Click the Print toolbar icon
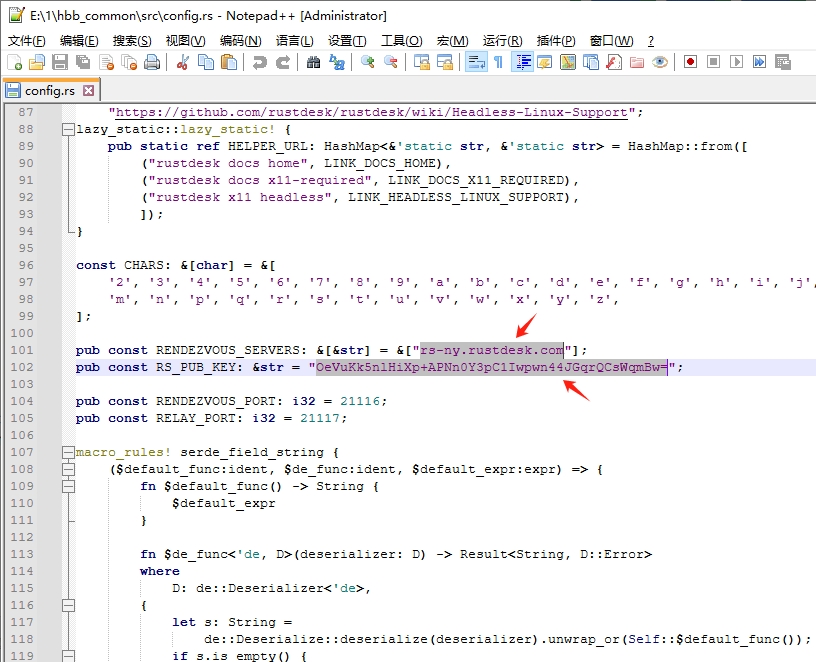This screenshot has height=662, width=816. [x=152, y=62]
